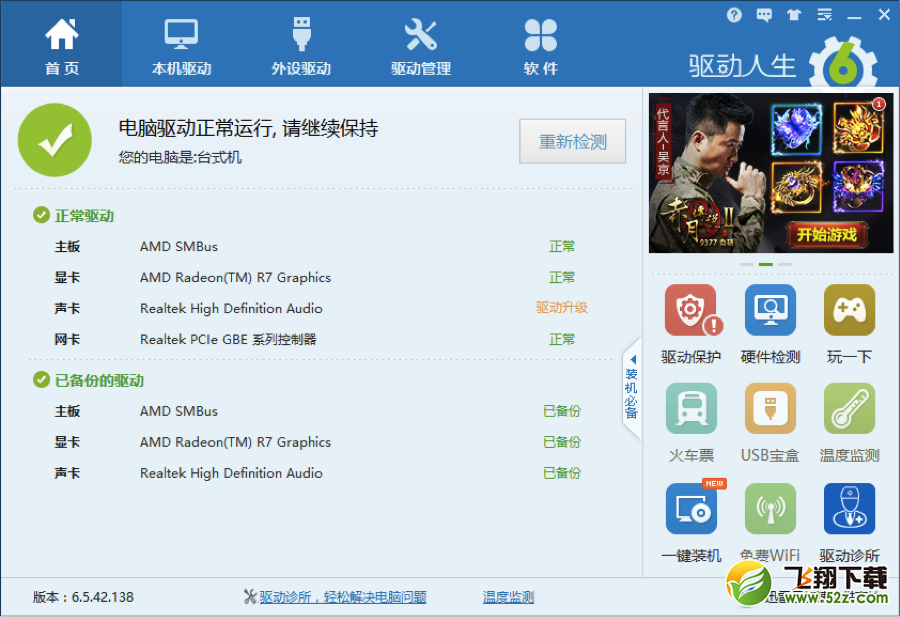Click 已备份 status for AMD Radeon R7 Graphics

point(562,442)
